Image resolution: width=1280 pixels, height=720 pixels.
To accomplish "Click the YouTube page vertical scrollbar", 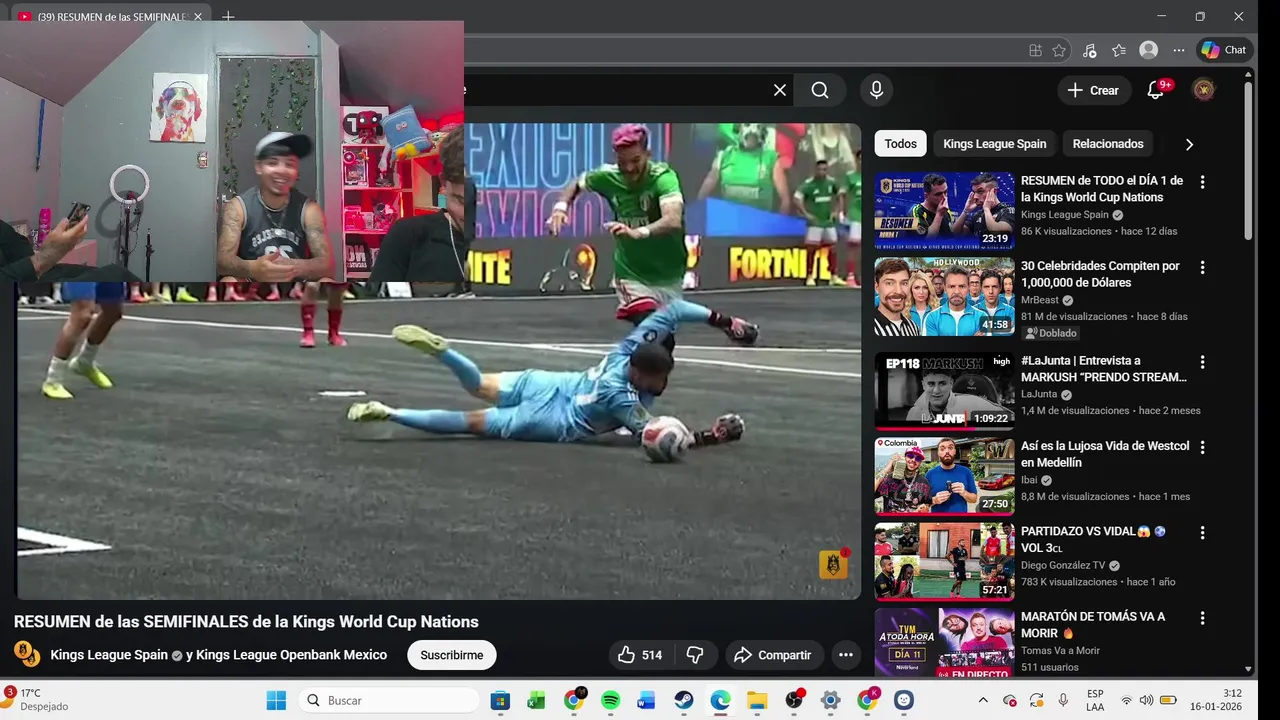I will [x=1248, y=160].
